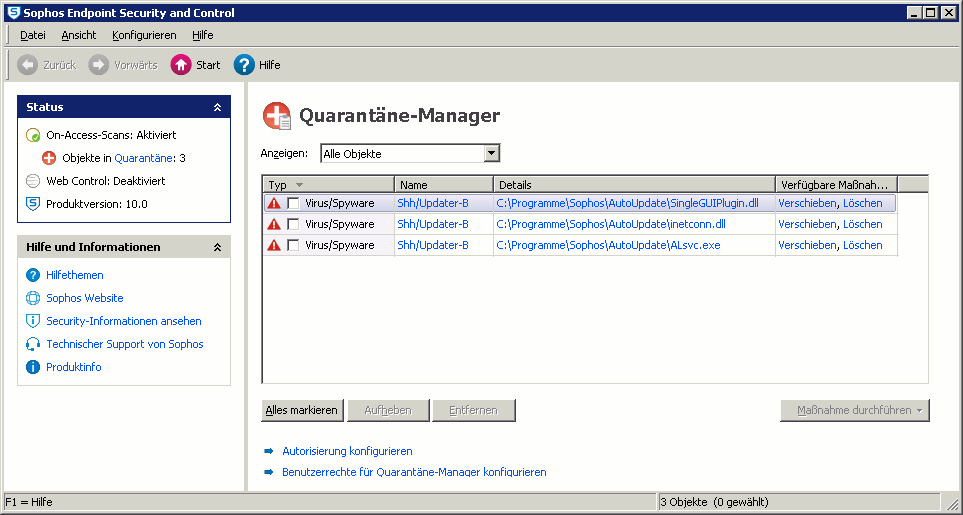This screenshot has height=515, width=963.
Task: Click the Produktversion shield icon
Action: pyautogui.click(x=33, y=204)
